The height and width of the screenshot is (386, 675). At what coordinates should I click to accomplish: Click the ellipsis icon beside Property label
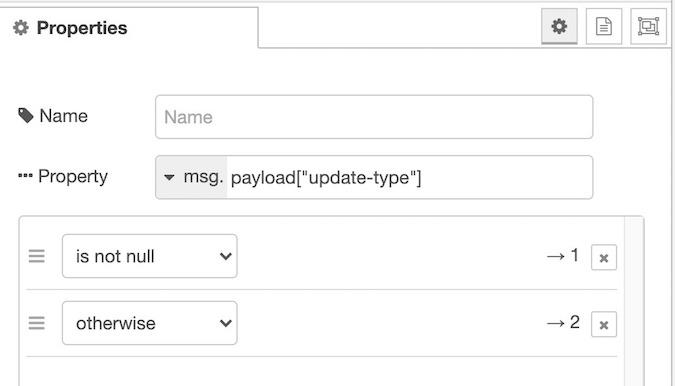pyautogui.click(x=25, y=176)
